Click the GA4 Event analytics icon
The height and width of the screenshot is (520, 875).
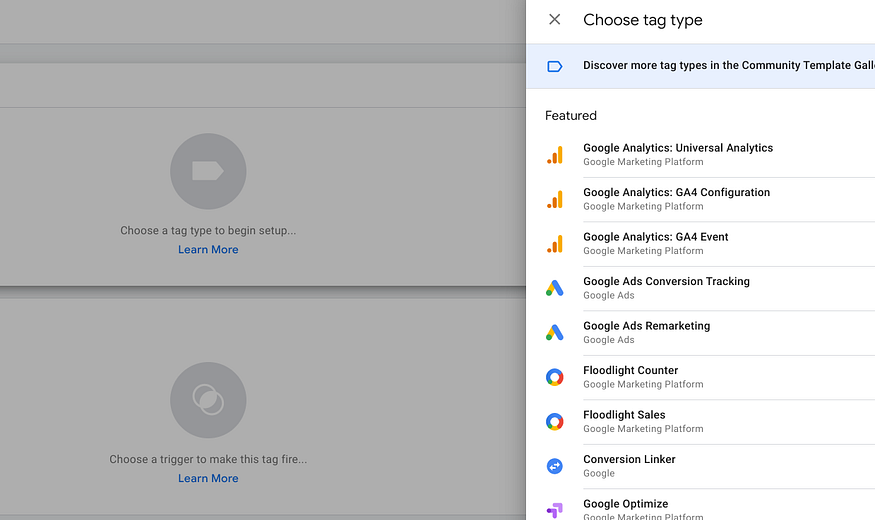coord(555,244)
